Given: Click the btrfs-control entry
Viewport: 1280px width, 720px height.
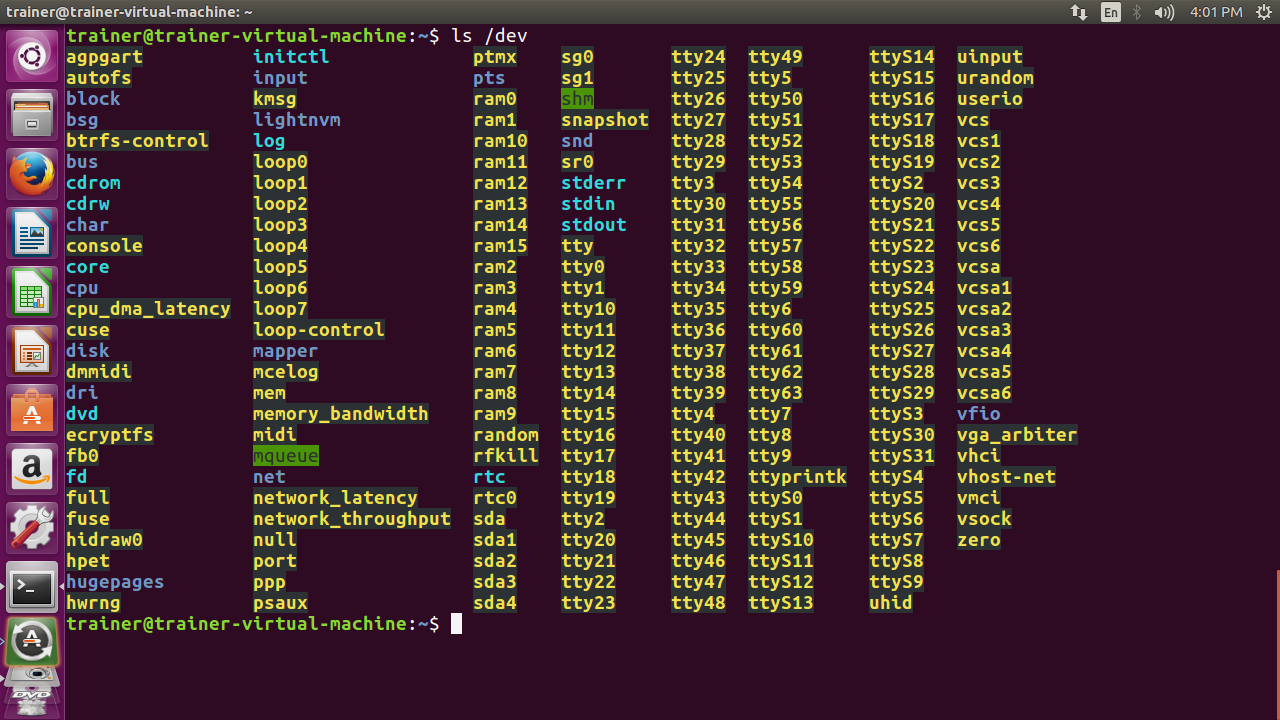Looking at the screenshot, I should 137,141.
